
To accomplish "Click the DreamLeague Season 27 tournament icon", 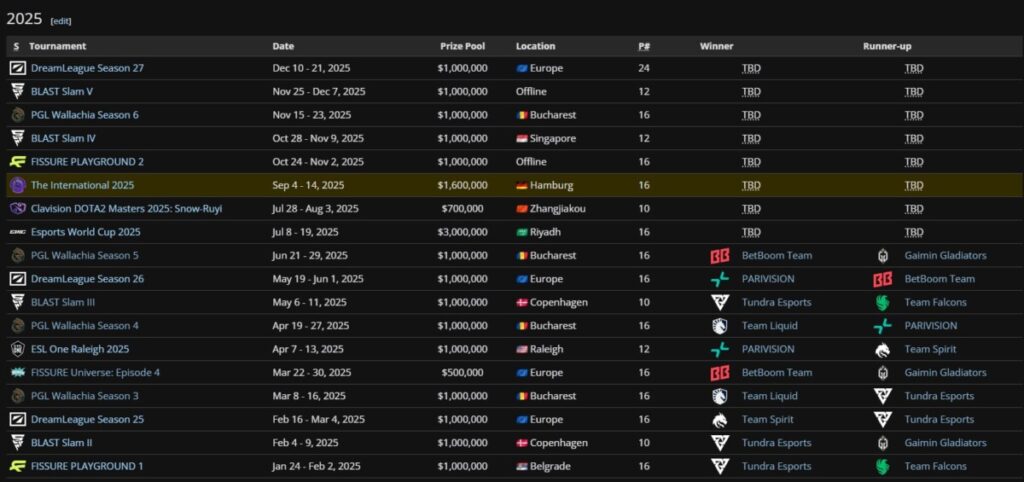I will click(x=18, y=68).
